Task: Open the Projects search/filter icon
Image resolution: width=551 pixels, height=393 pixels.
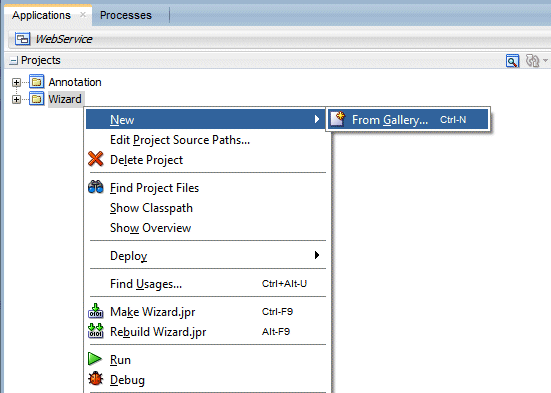Action: (512, 60)
